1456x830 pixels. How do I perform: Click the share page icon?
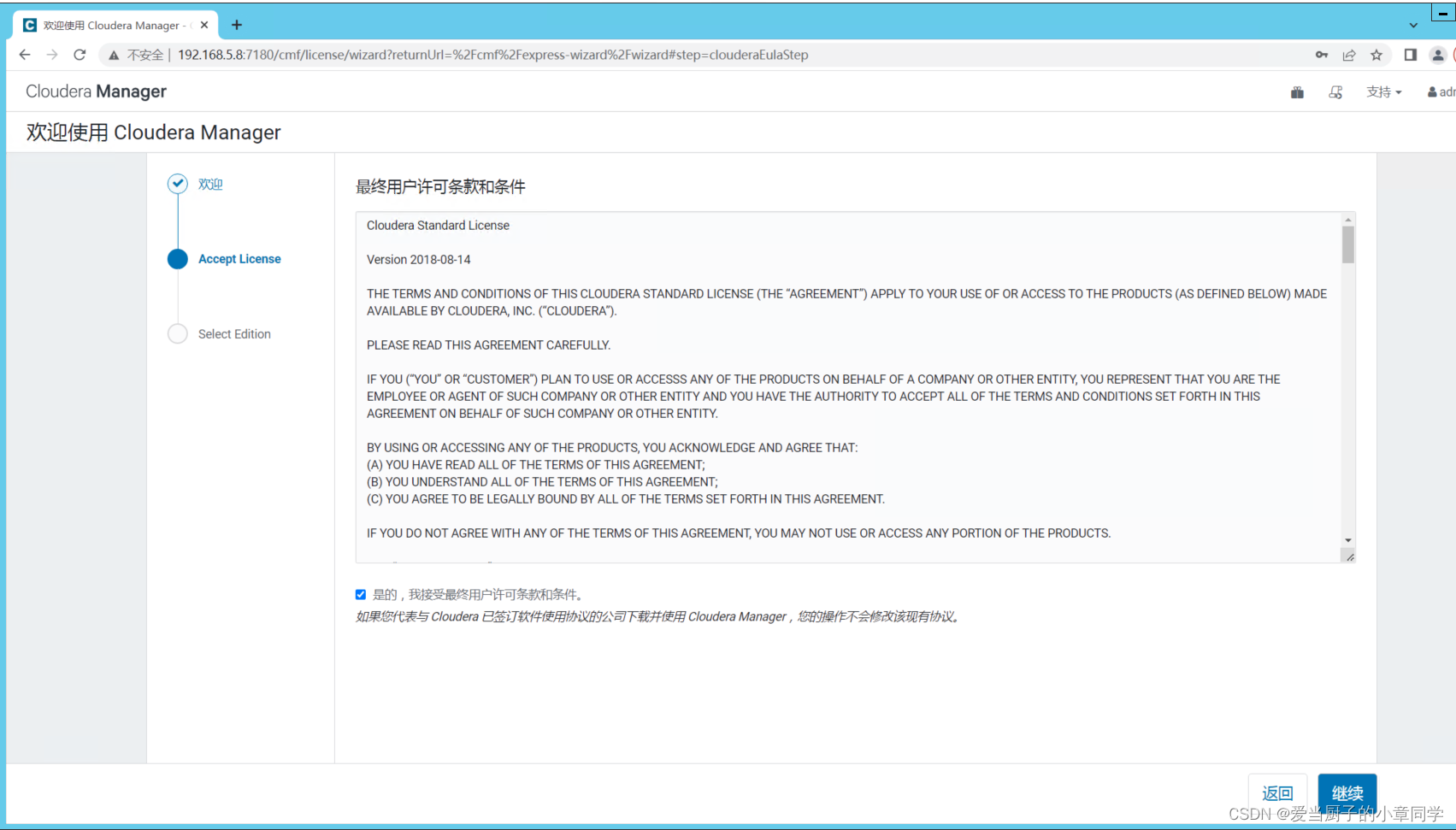1349,55
